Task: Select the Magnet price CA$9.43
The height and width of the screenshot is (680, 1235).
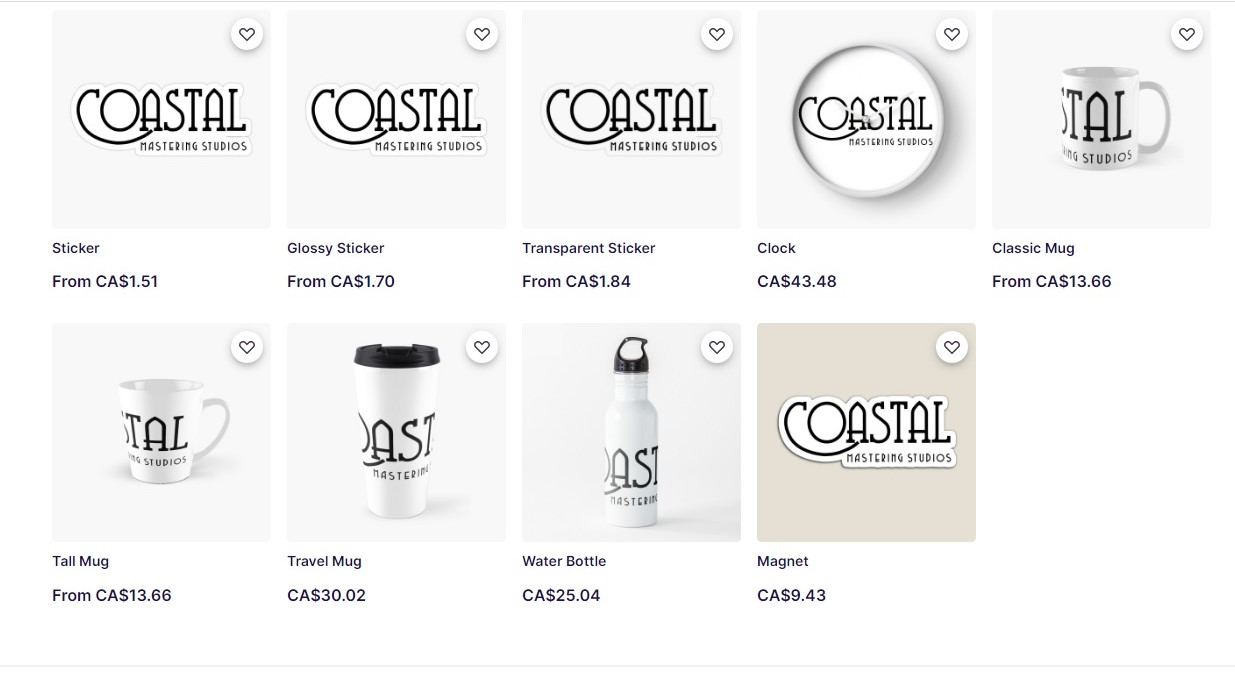Action: coord(791,595)
